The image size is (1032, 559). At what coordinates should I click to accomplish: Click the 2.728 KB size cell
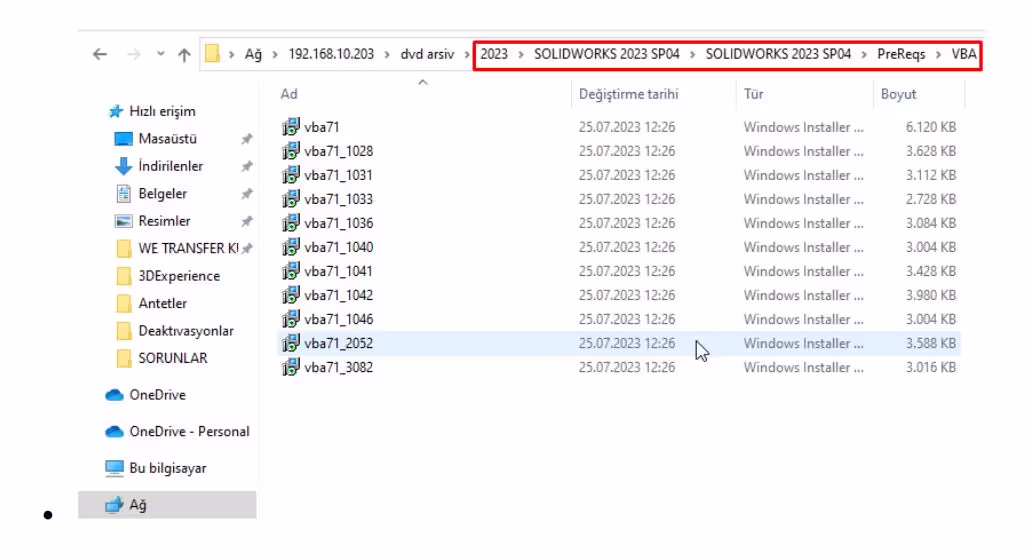(931, 200)
